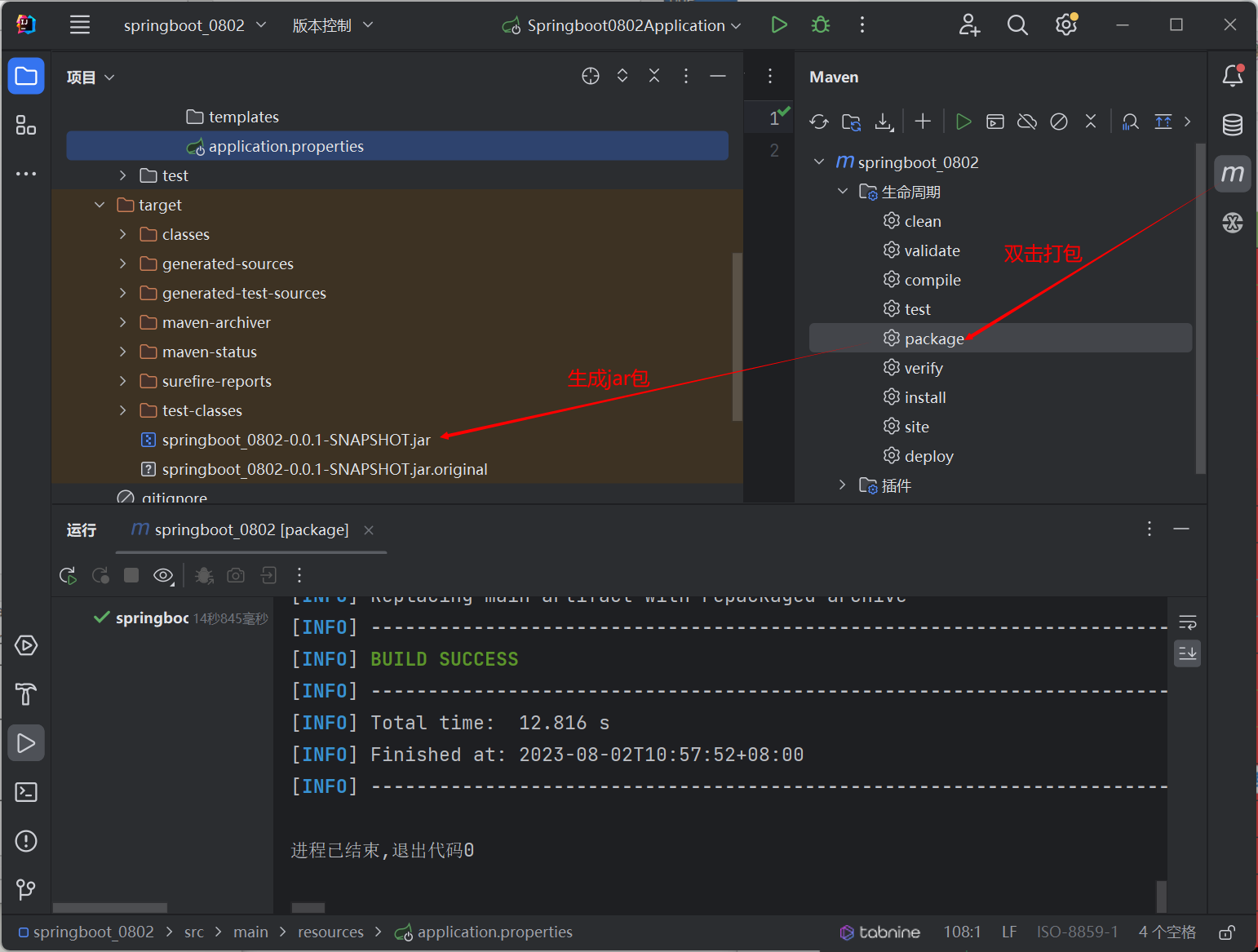
Task: Open the run configuration dropdown
Action: click(622, 24)
